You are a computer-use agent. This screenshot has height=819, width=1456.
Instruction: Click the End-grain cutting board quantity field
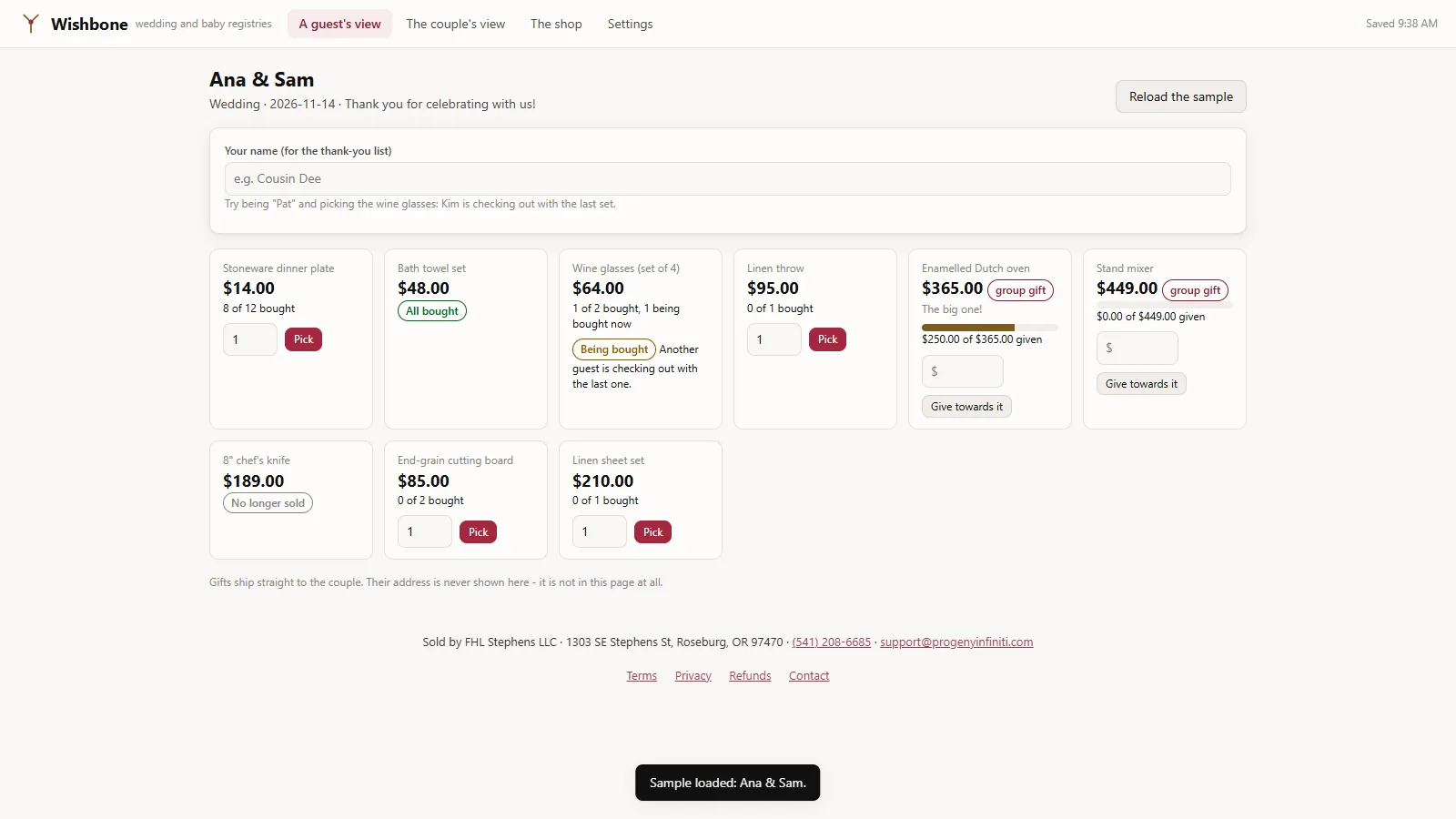point(425,531)
